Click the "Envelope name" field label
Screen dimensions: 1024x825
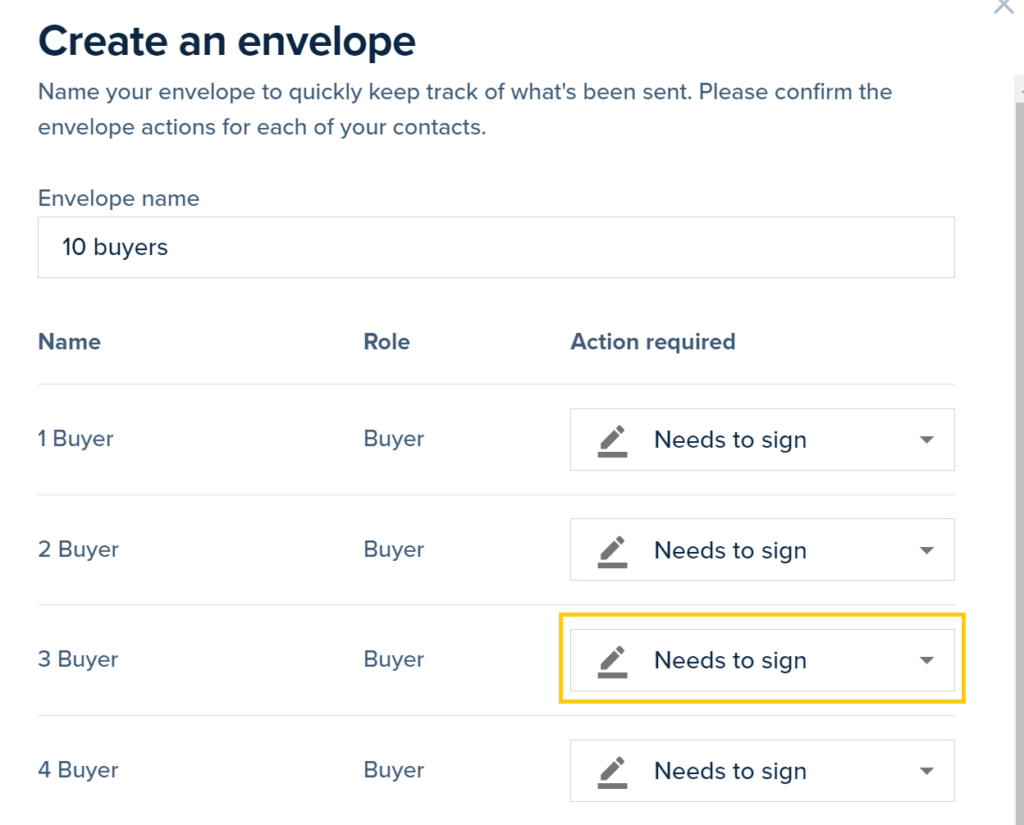coord(118,198)
